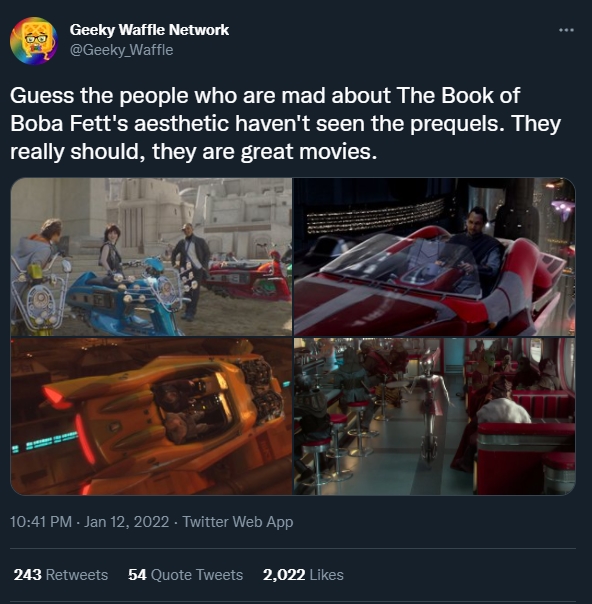The height and width of the screenshot is (604, 592).
Task: Click the tweet text about Boba Fett
Action: coord(285,123)
